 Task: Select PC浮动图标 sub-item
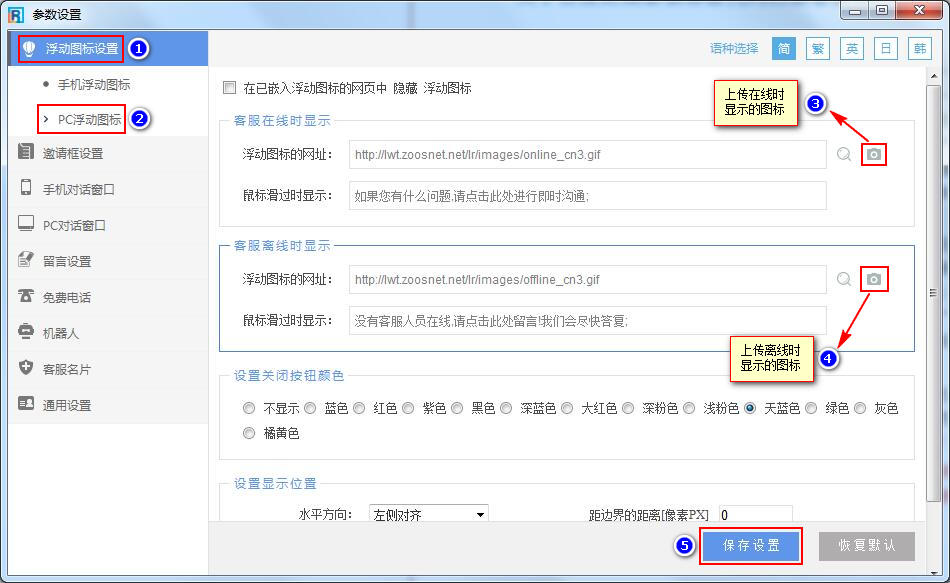coord(89,119)
